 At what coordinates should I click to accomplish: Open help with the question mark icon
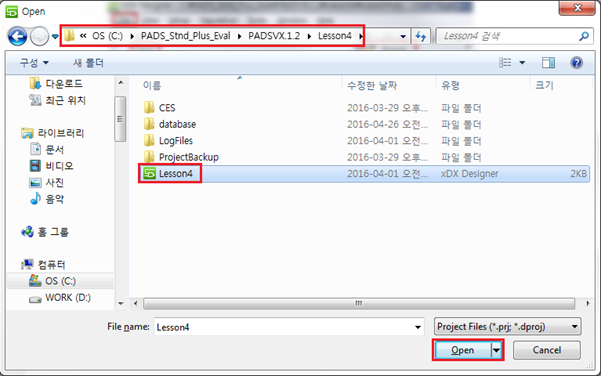click(x=576, y=62)
